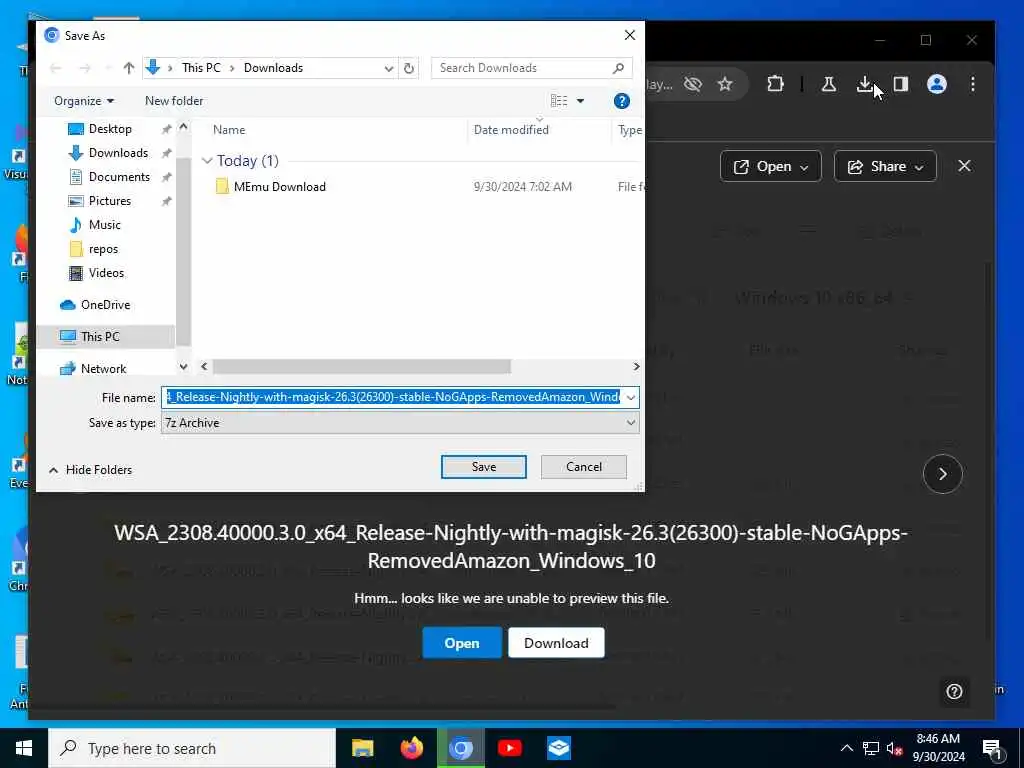Open YouTube app from taskbar

pos(509,748)
